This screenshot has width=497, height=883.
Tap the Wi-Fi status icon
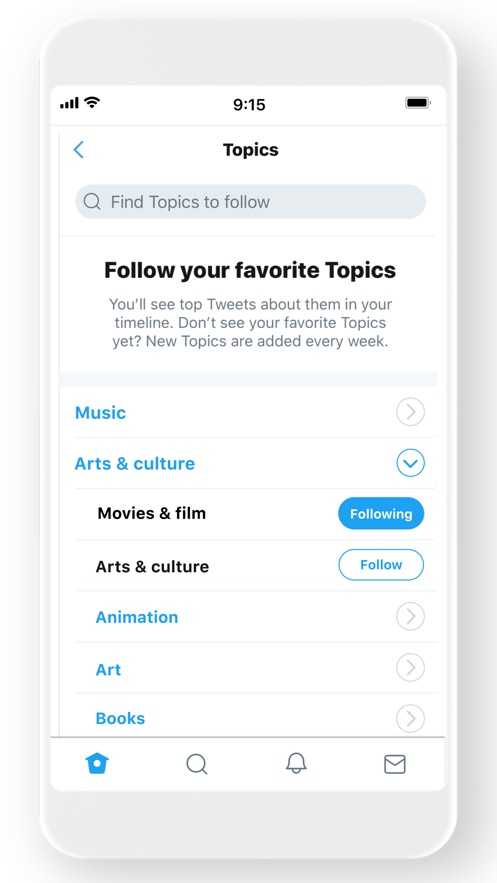92,102
